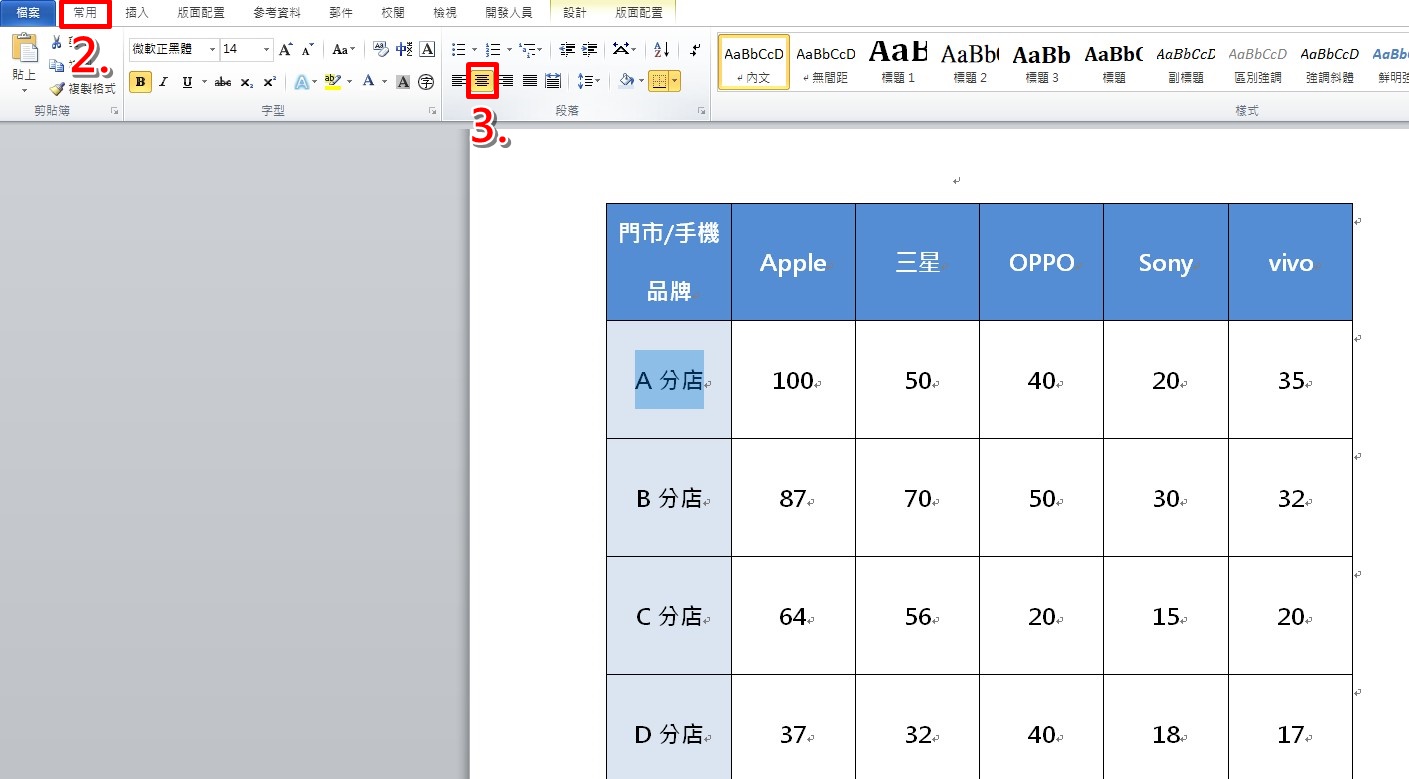Toggle bulleted list formatting

(x=458, y=49)
